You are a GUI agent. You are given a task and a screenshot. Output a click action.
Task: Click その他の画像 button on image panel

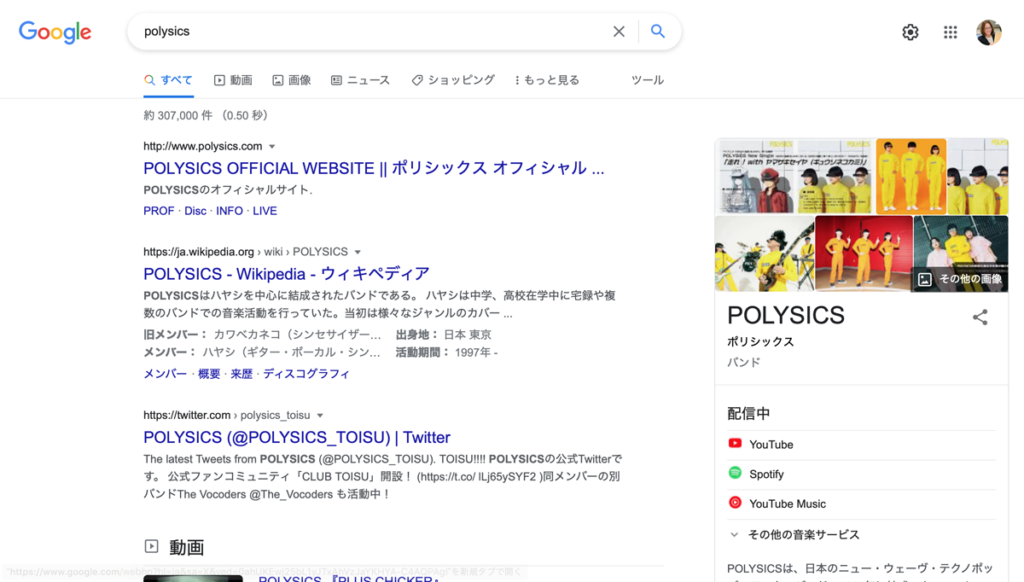pyautogui.click(x=960, y=279)
